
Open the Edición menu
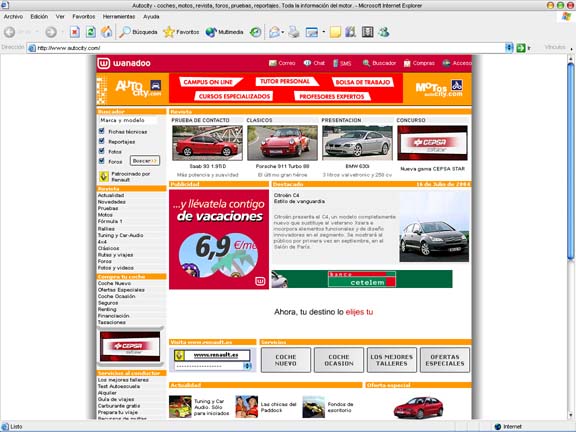[x=39, y=17]
